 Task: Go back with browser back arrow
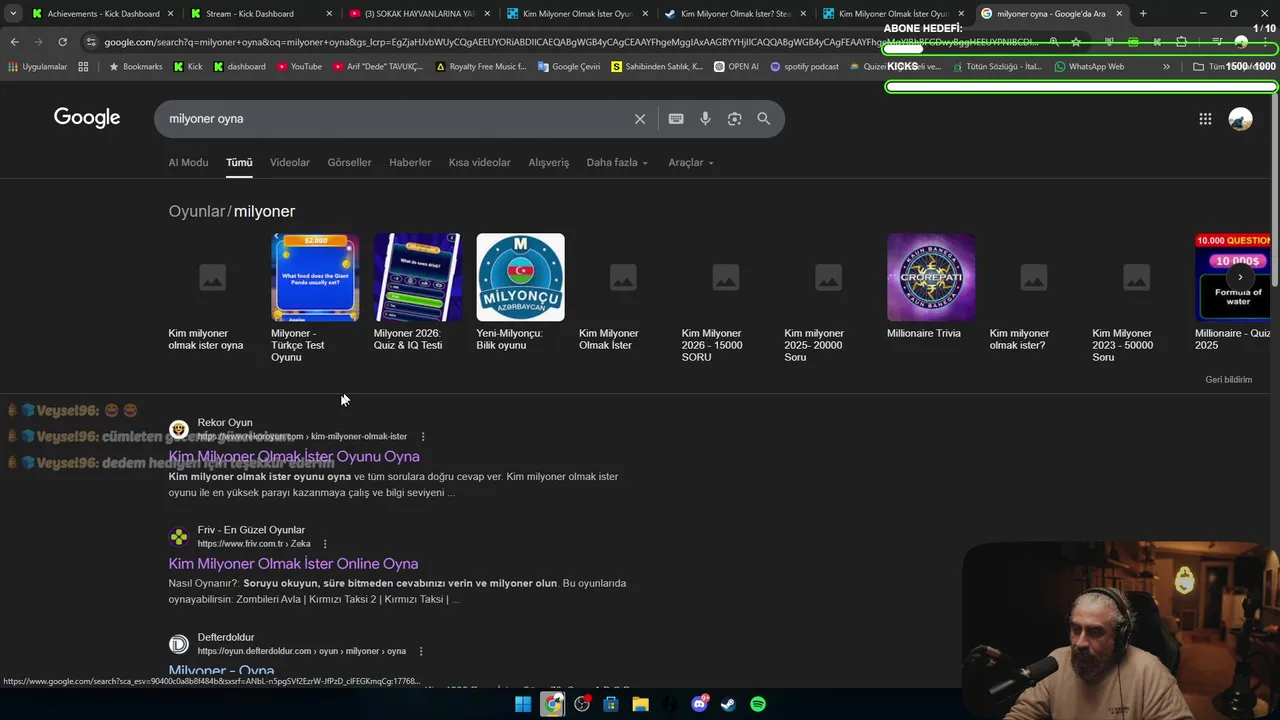click(x=14, y=42)
